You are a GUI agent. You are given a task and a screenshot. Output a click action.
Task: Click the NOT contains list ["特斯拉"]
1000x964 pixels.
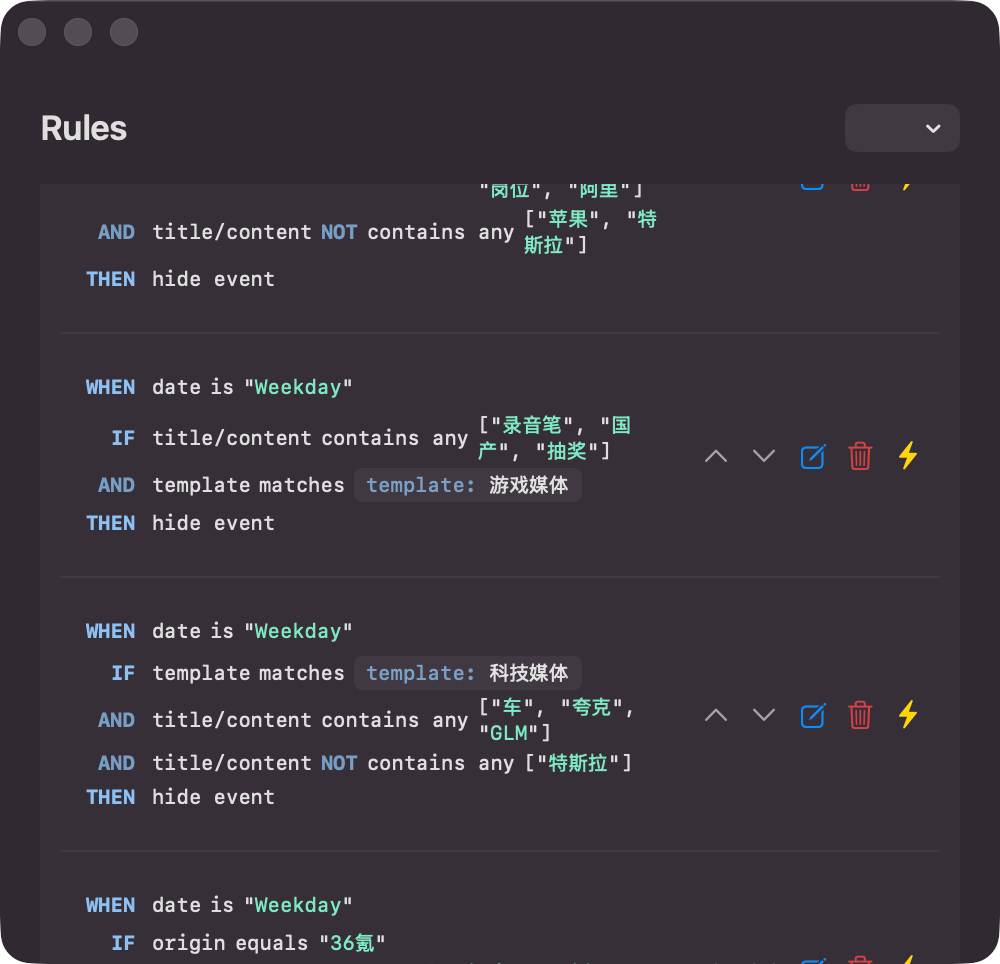pyautogui.click(x=578, y=763)
